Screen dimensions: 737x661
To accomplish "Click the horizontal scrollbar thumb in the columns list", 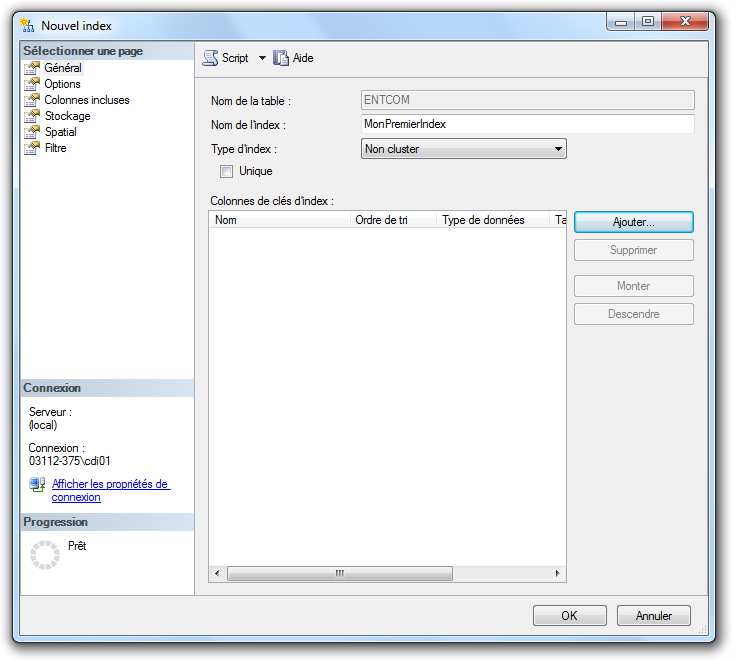I will coord(339,574).
